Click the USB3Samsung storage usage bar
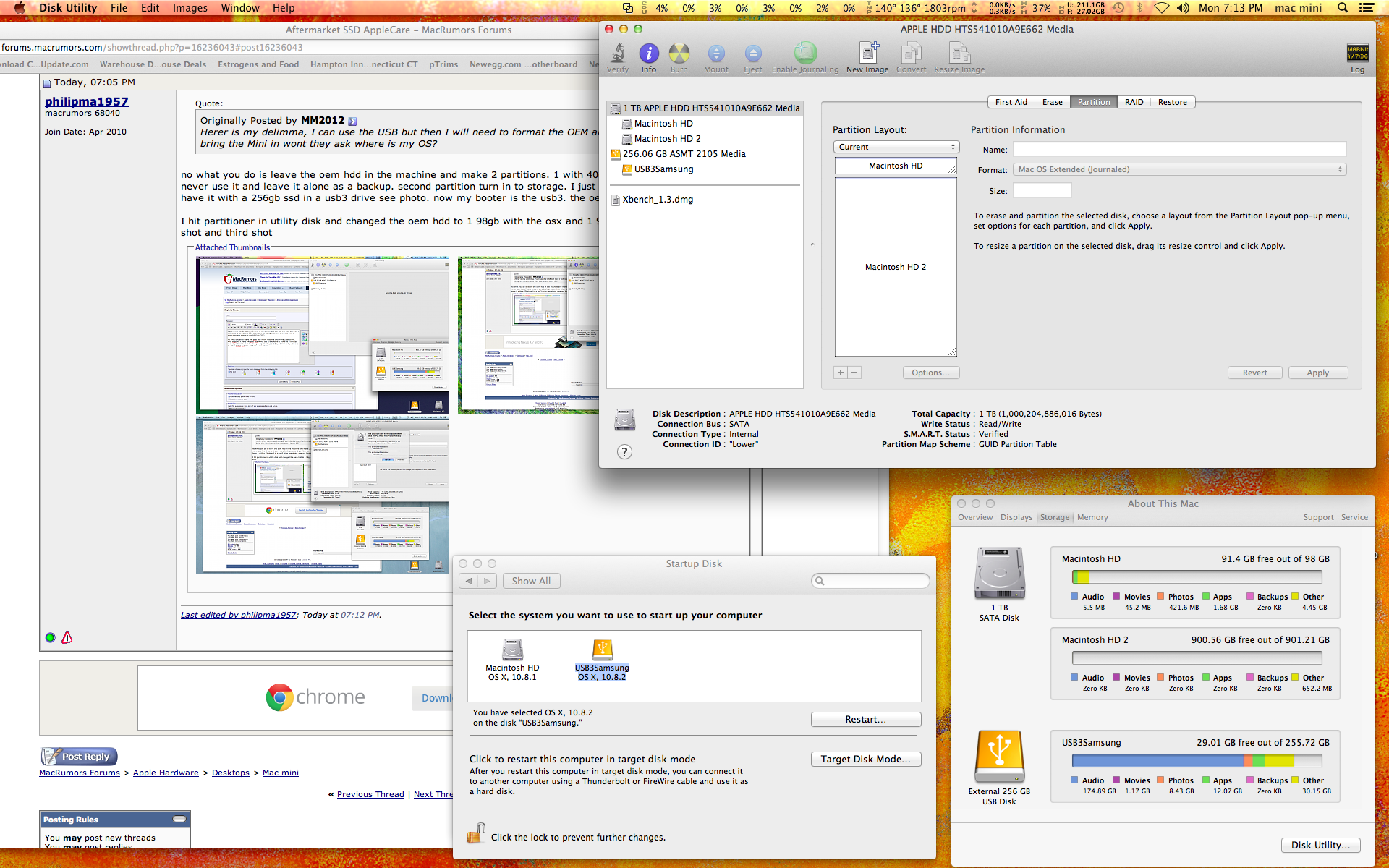 pos(1197,761)
